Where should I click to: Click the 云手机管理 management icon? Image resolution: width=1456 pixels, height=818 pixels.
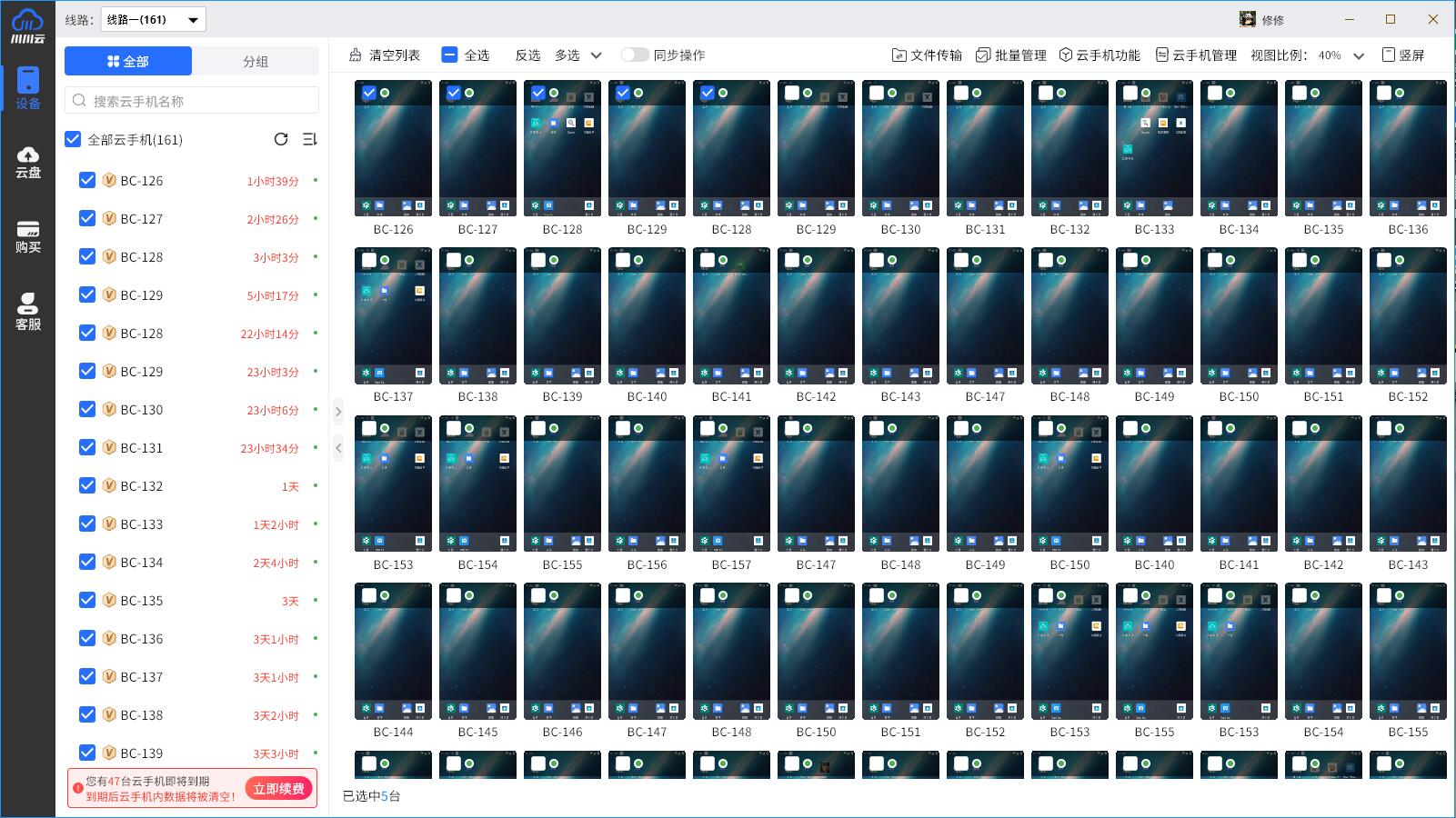click(x=1198, y=55)
